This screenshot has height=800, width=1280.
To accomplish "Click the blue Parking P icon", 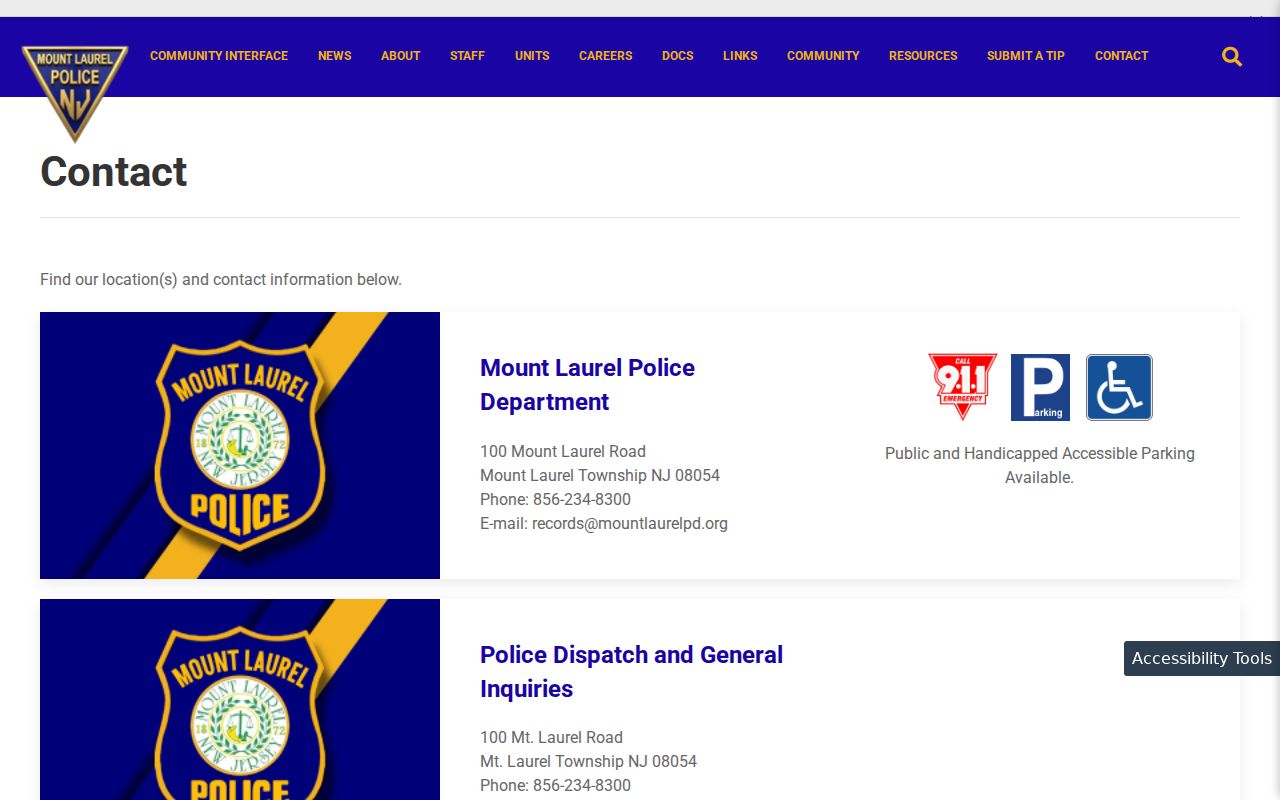I will [1040, 387].
